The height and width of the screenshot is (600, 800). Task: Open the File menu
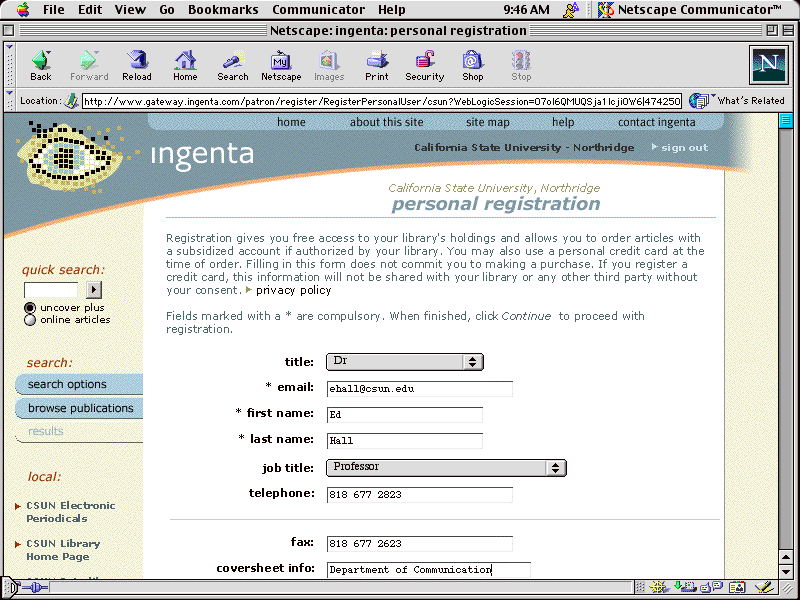tap(54, 9)
